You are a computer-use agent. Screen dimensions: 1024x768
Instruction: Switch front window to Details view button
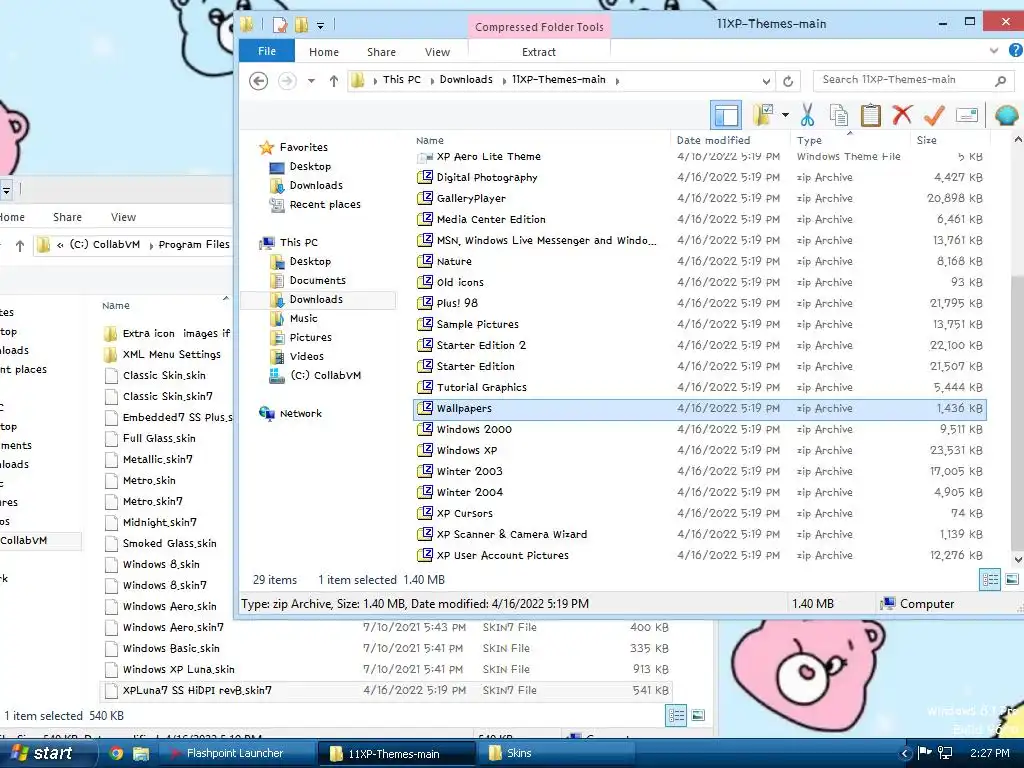[990, 579]
